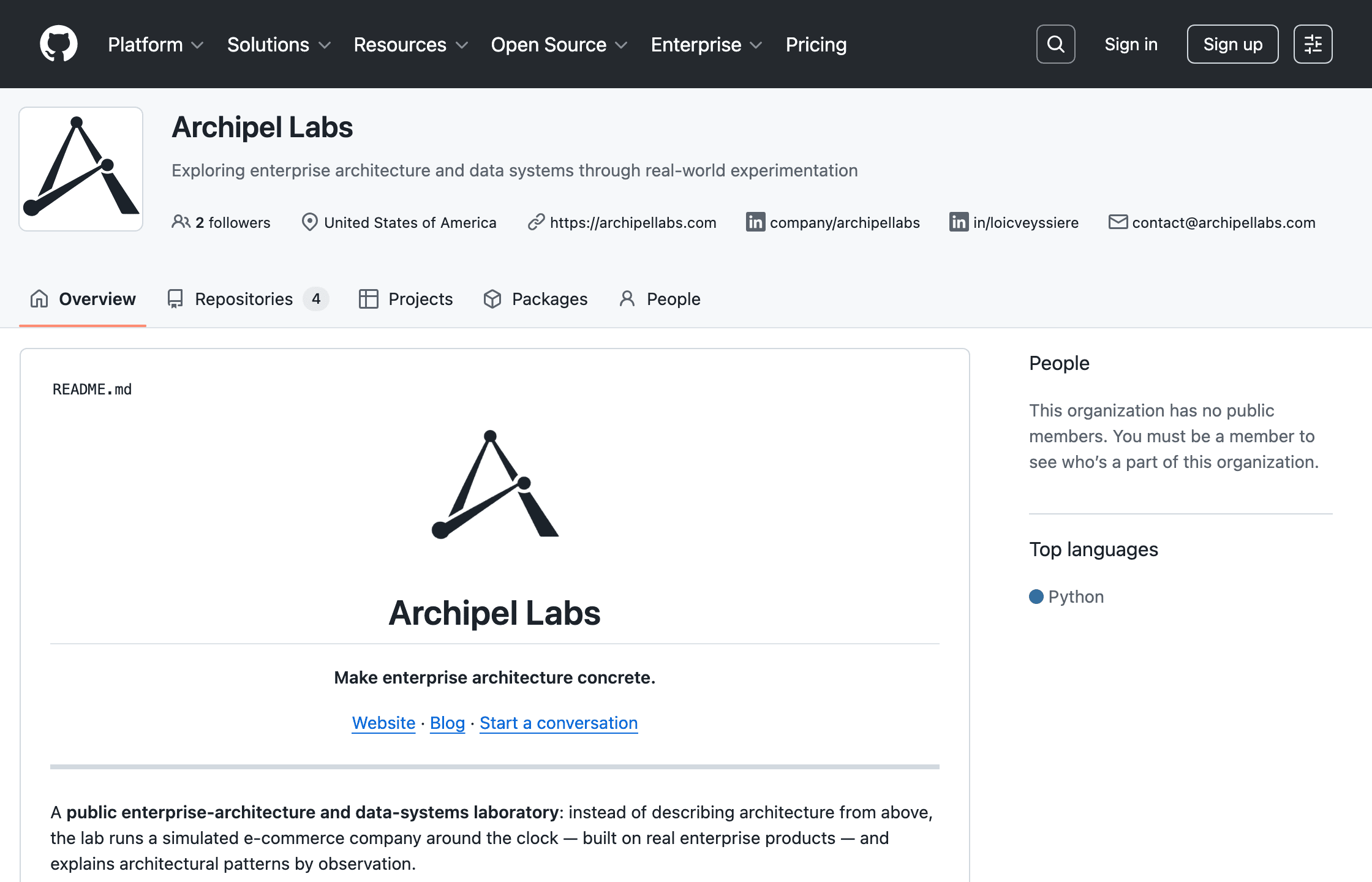Screen dimensions: 1372x882
Task: Click the Sign up button
Action: pos(1232,44)
